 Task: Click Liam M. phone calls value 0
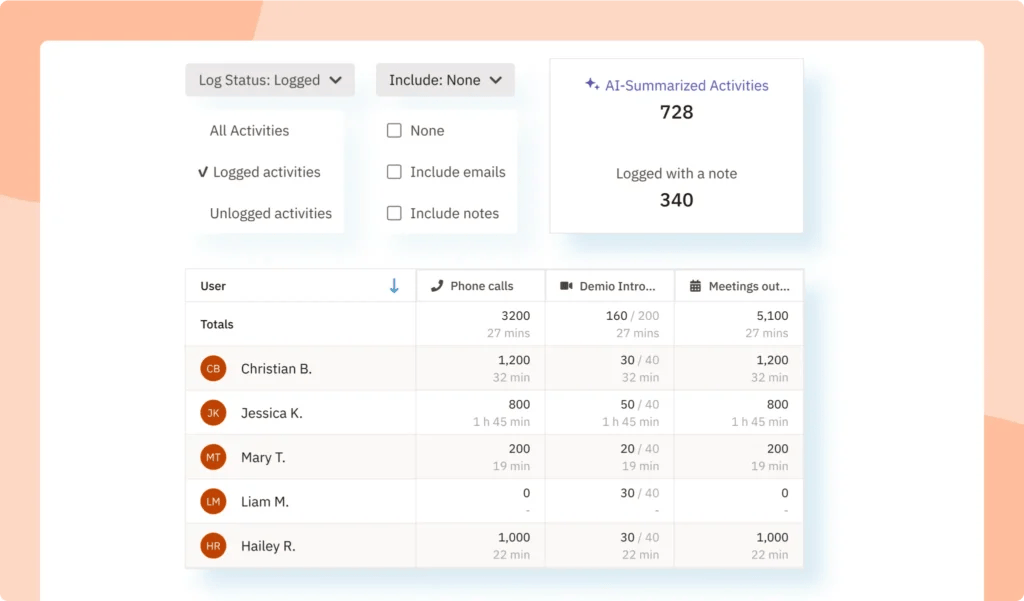(526, 493)
